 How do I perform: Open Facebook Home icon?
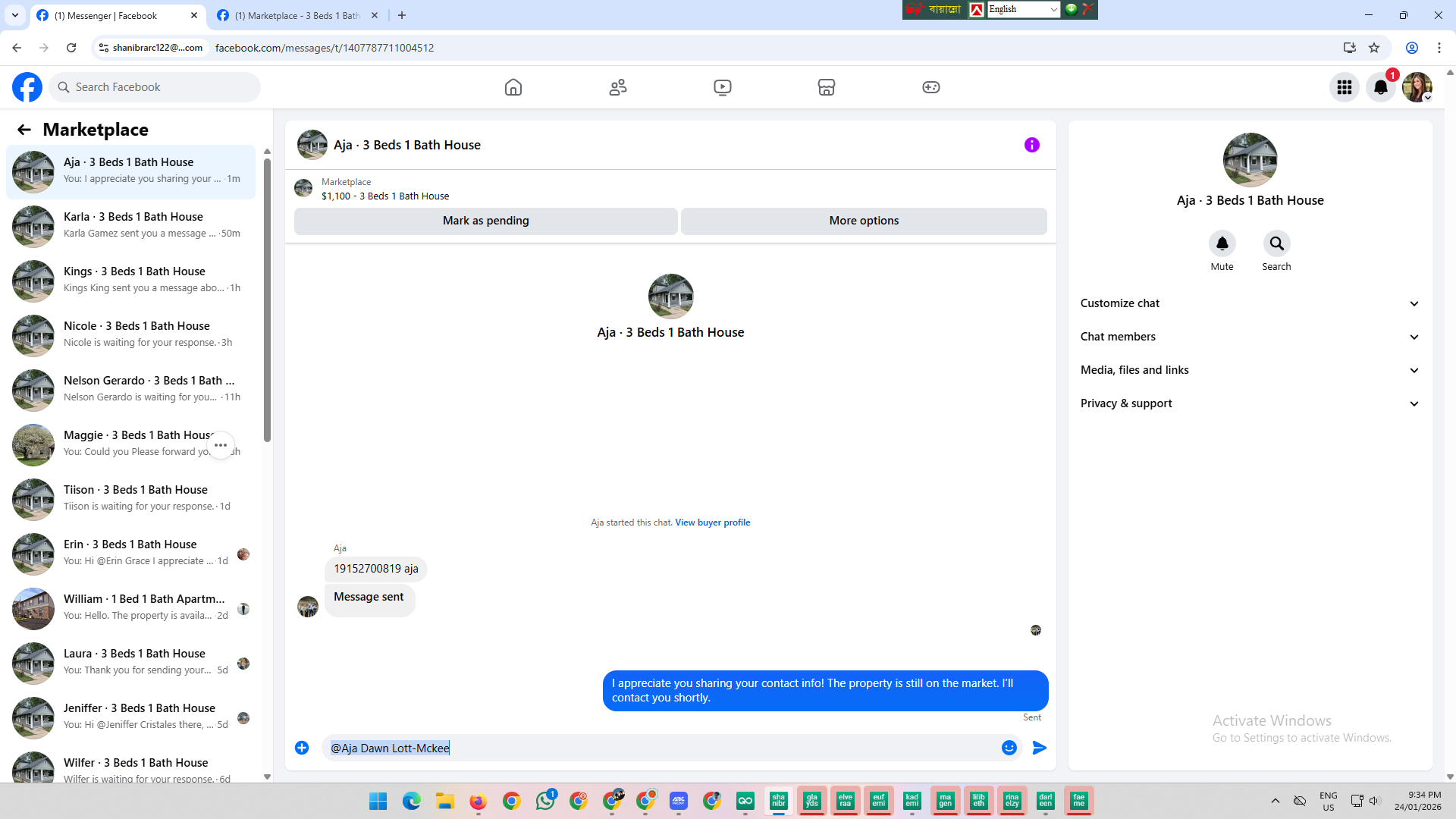(x=513, y=87)
